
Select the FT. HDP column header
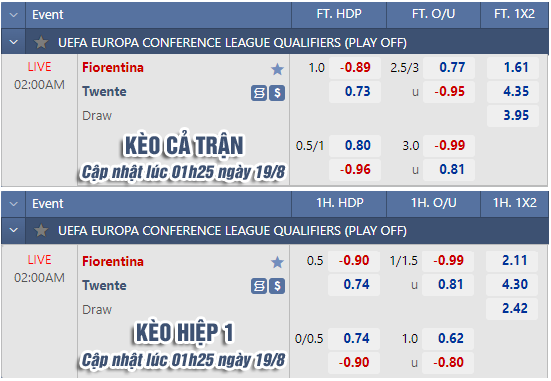[339, 14]
